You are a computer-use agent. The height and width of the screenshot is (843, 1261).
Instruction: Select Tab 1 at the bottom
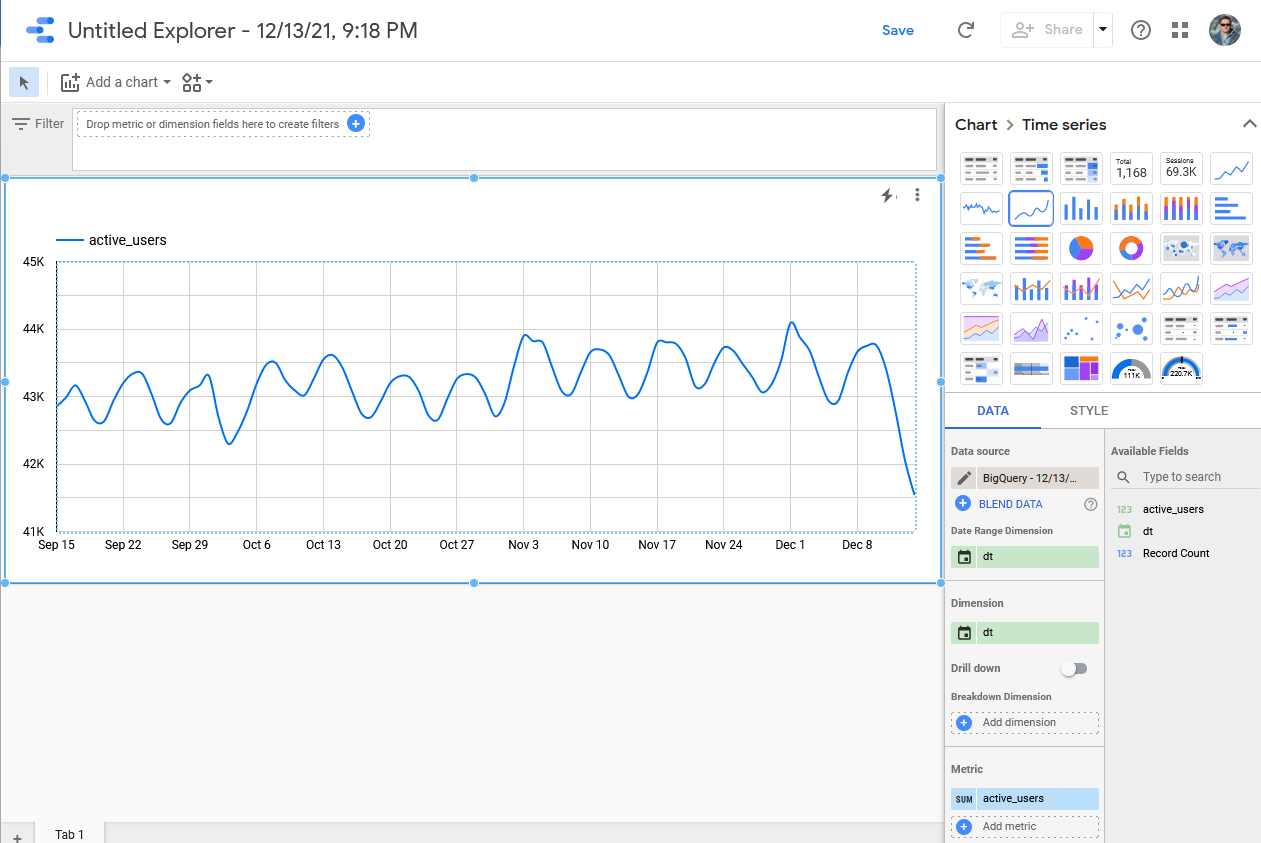coord(69,834)
